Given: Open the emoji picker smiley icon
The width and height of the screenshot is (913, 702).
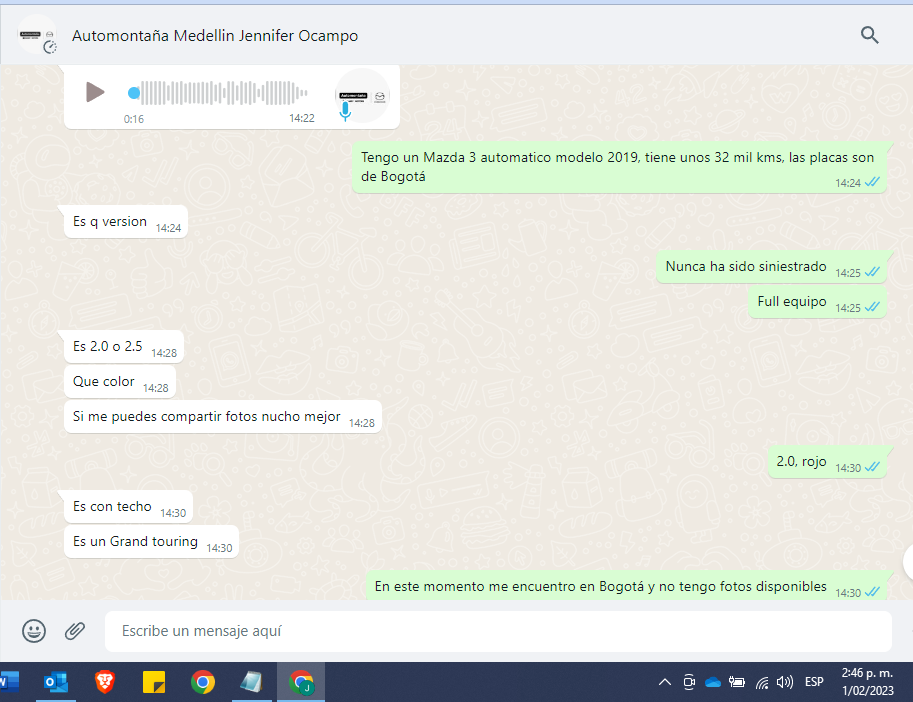Looking at the screenshot, I should (34, 631).
